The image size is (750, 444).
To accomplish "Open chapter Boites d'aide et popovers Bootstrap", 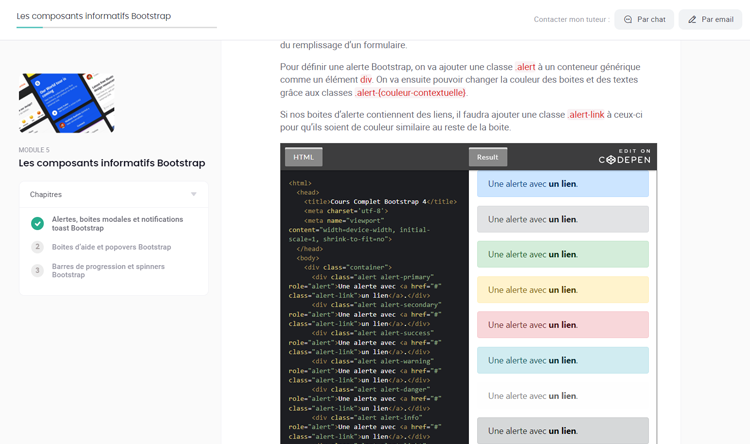I will (111, 247).
